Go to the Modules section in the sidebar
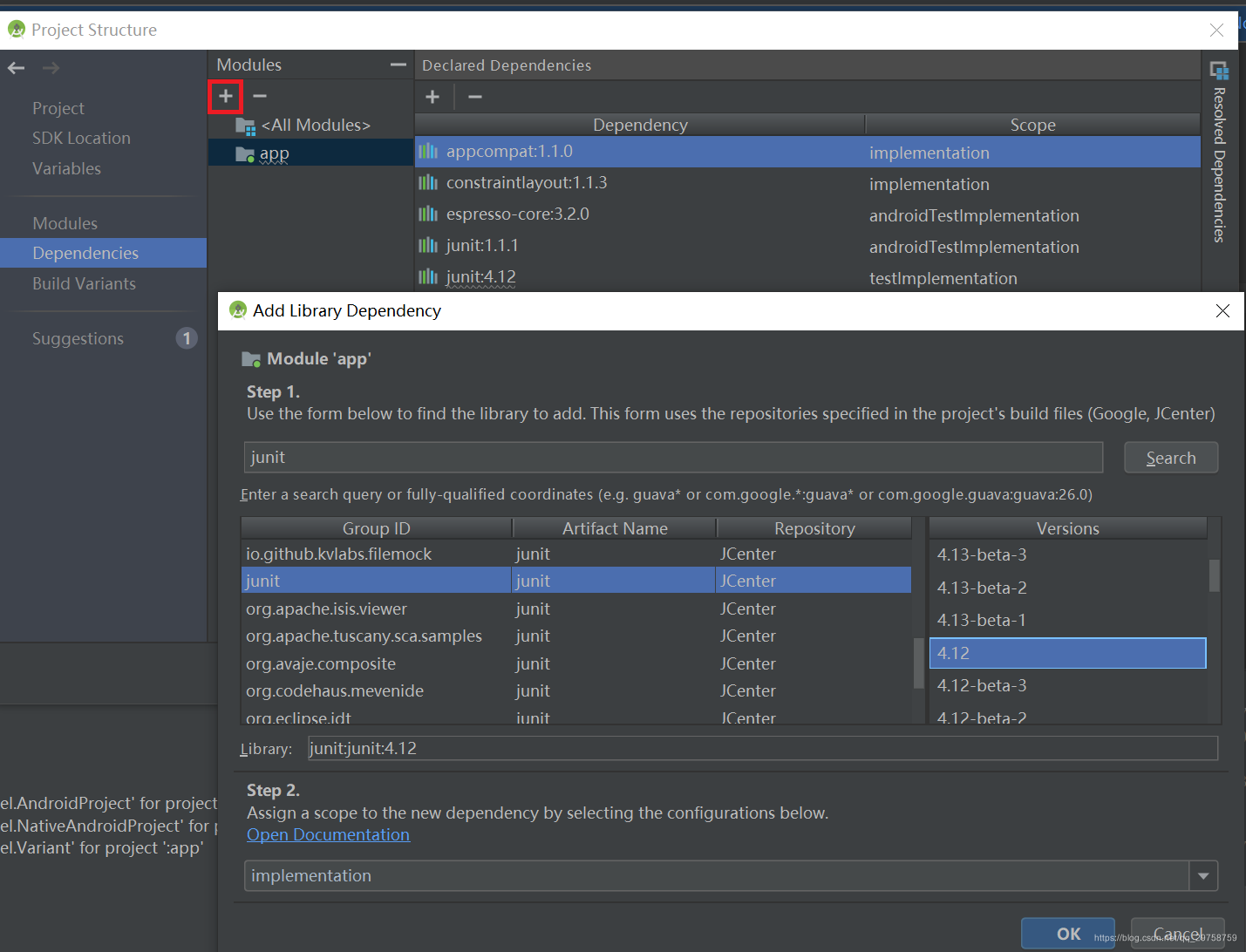Viewport: 1246px width, 952px height. pos(65,223)
